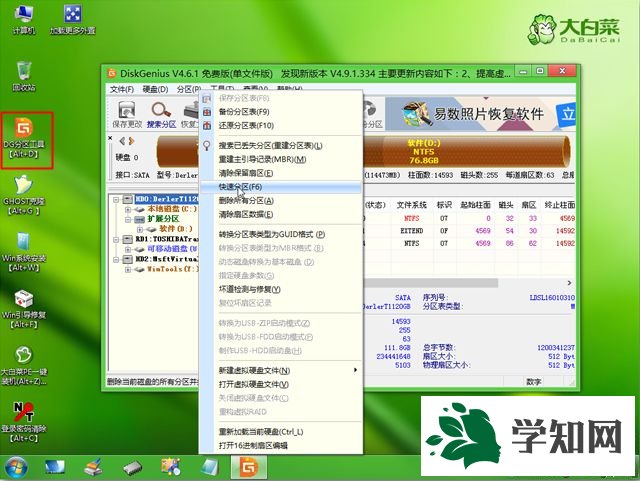The width and height of the screenshot is (640, 481).
Task: Choose 删除所有分区(A) menu entry
Action: (x=280, y=200)
